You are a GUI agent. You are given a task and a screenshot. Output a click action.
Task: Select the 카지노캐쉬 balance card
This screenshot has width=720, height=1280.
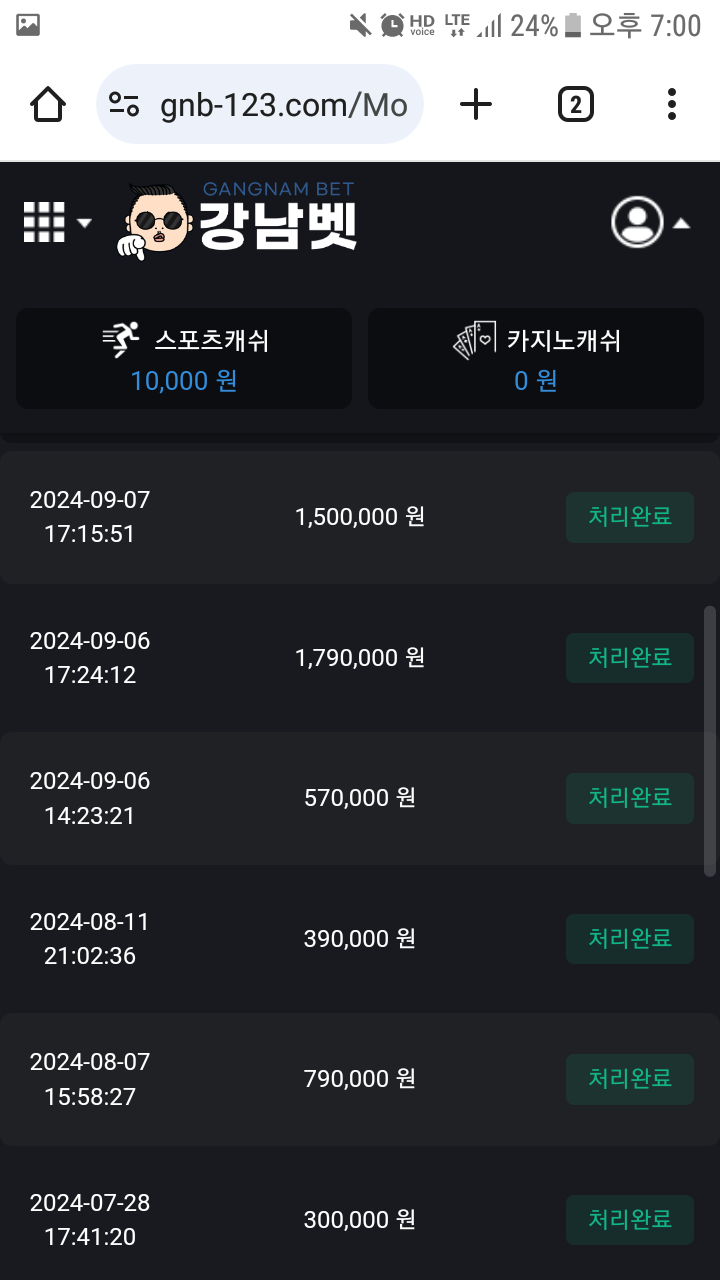pos(536,358)
